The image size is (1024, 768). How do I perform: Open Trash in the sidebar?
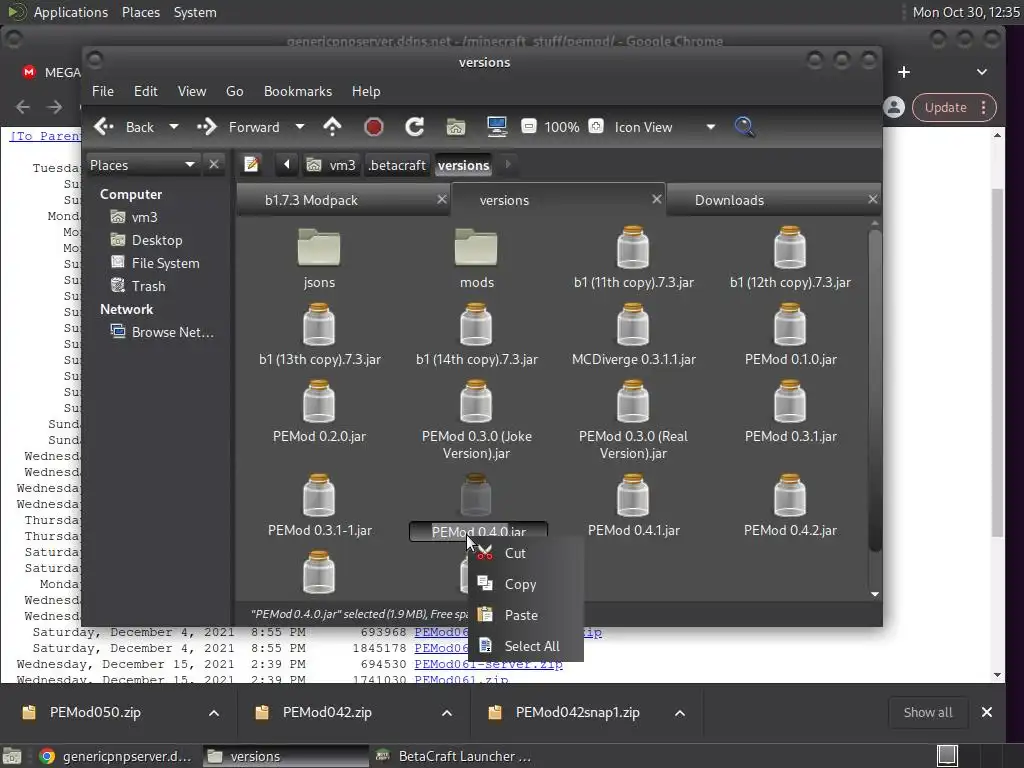(148, 285)
